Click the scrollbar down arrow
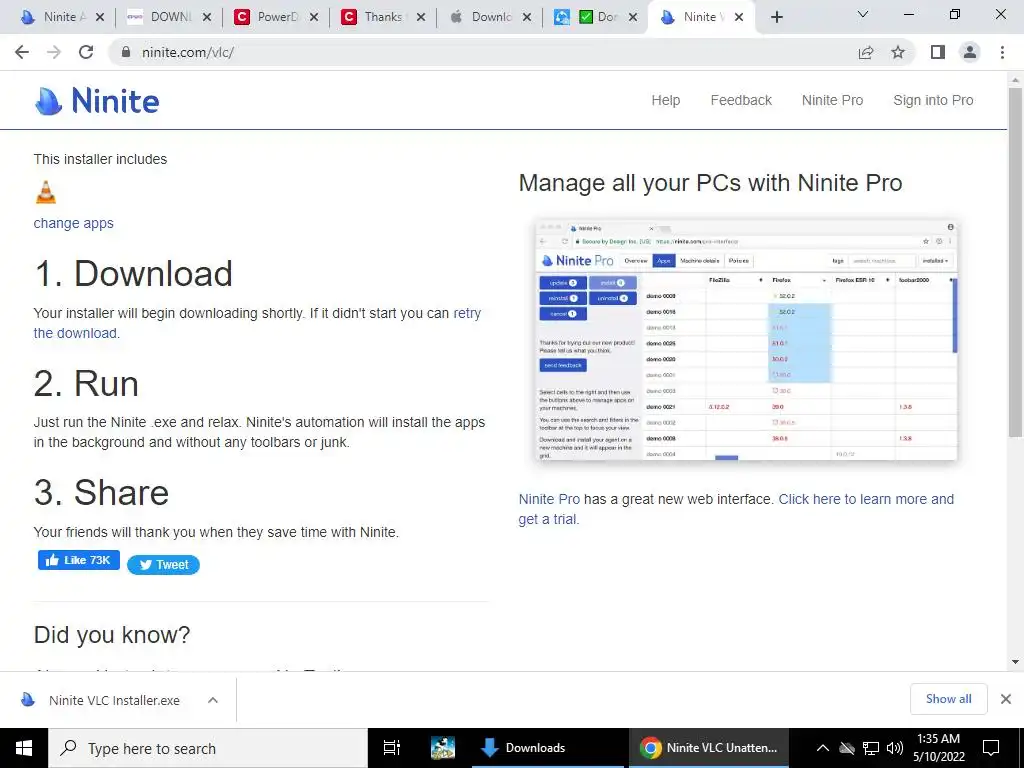The height and width of the screenshot is (768, 1024). click(x=1015, y=662)
